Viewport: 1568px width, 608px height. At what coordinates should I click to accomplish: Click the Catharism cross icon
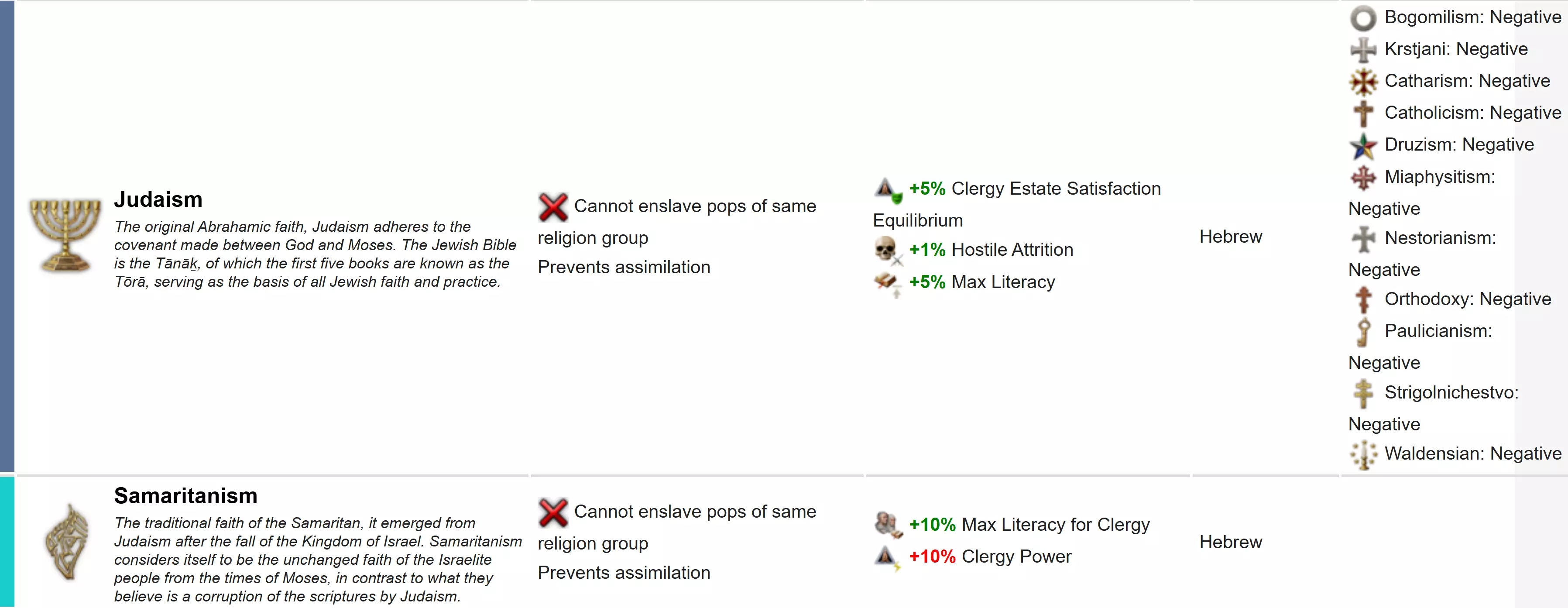pos(1363,82)
